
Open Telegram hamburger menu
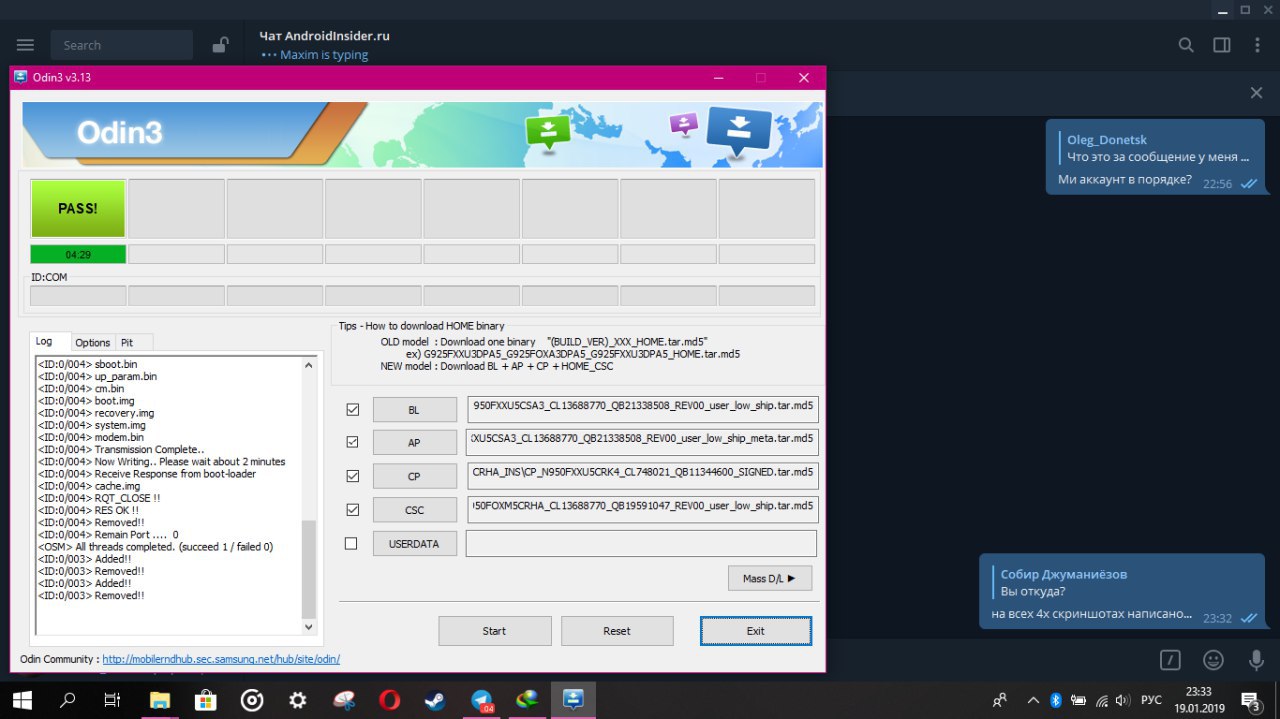point(25,45)
